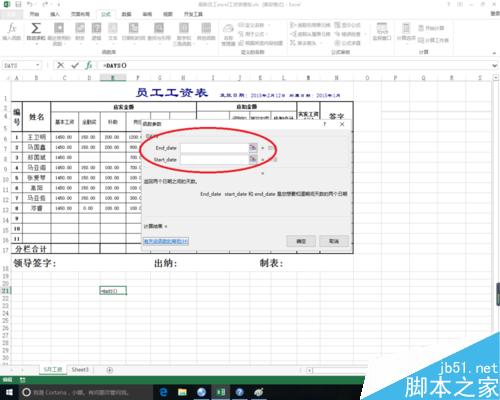Open the Name Manager
The width and height of the screenshot is (500, 400).
pyautogui.click(x=228, y=35)
